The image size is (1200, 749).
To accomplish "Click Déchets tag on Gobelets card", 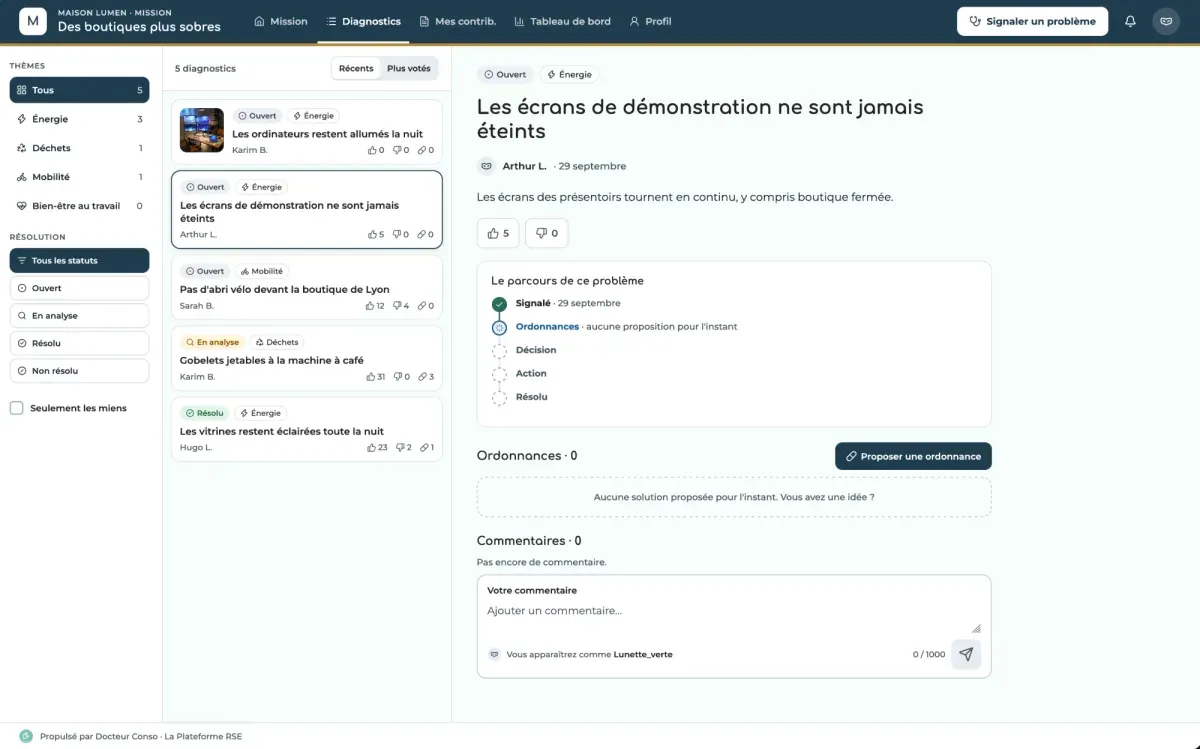I will [x=276, y=342].
